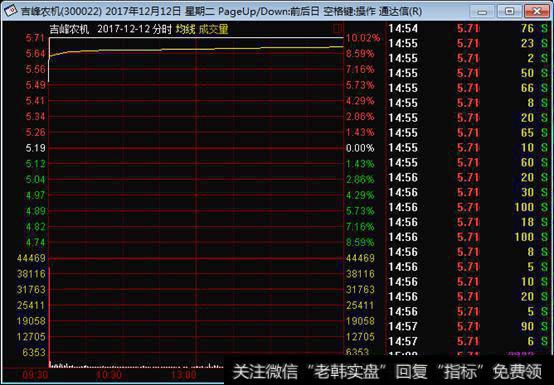The height and width of the screenshot is (385, 554).
Task: Click the 4.74 price axis label
Action: point(35,243)
